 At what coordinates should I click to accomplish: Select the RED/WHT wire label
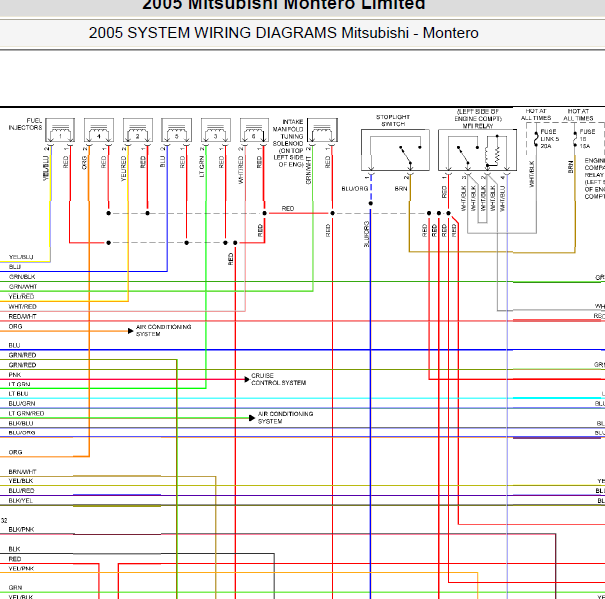point(22,316)
